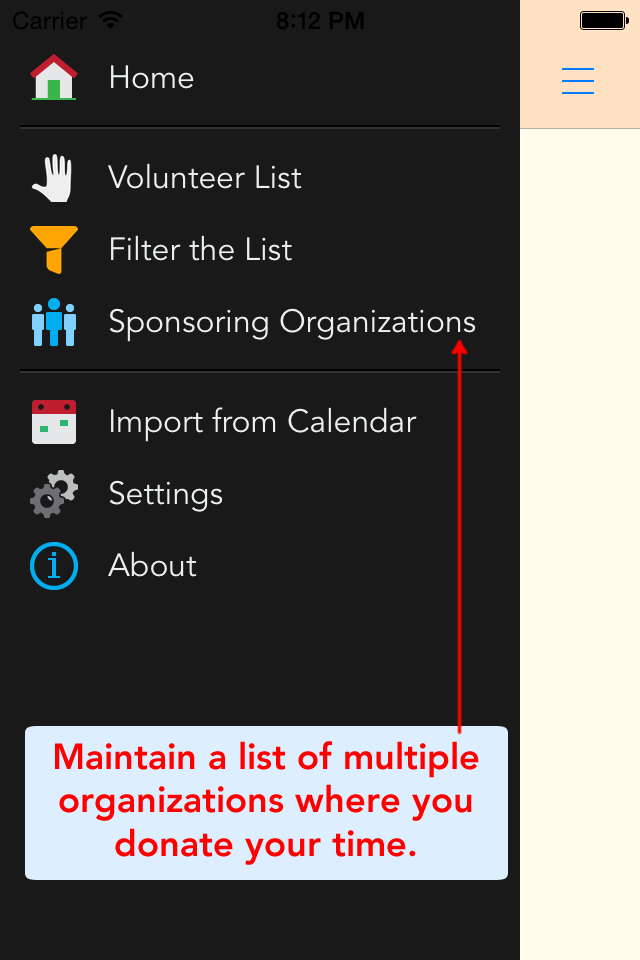The image size is (640, 960).
Task: Open the Volunteer List menu item
Action: click(x=205, y=178)
